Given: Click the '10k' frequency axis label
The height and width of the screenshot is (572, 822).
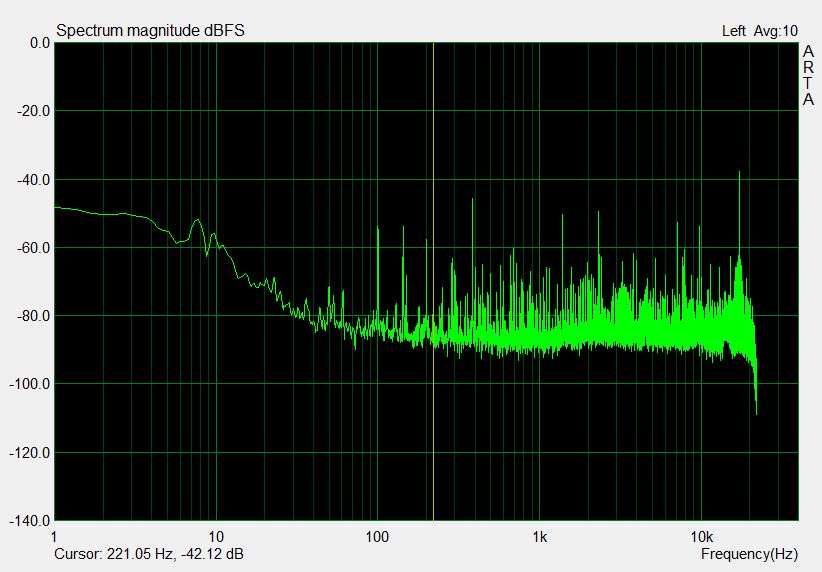Looking at the screenshot, I should tap(701, 537).
